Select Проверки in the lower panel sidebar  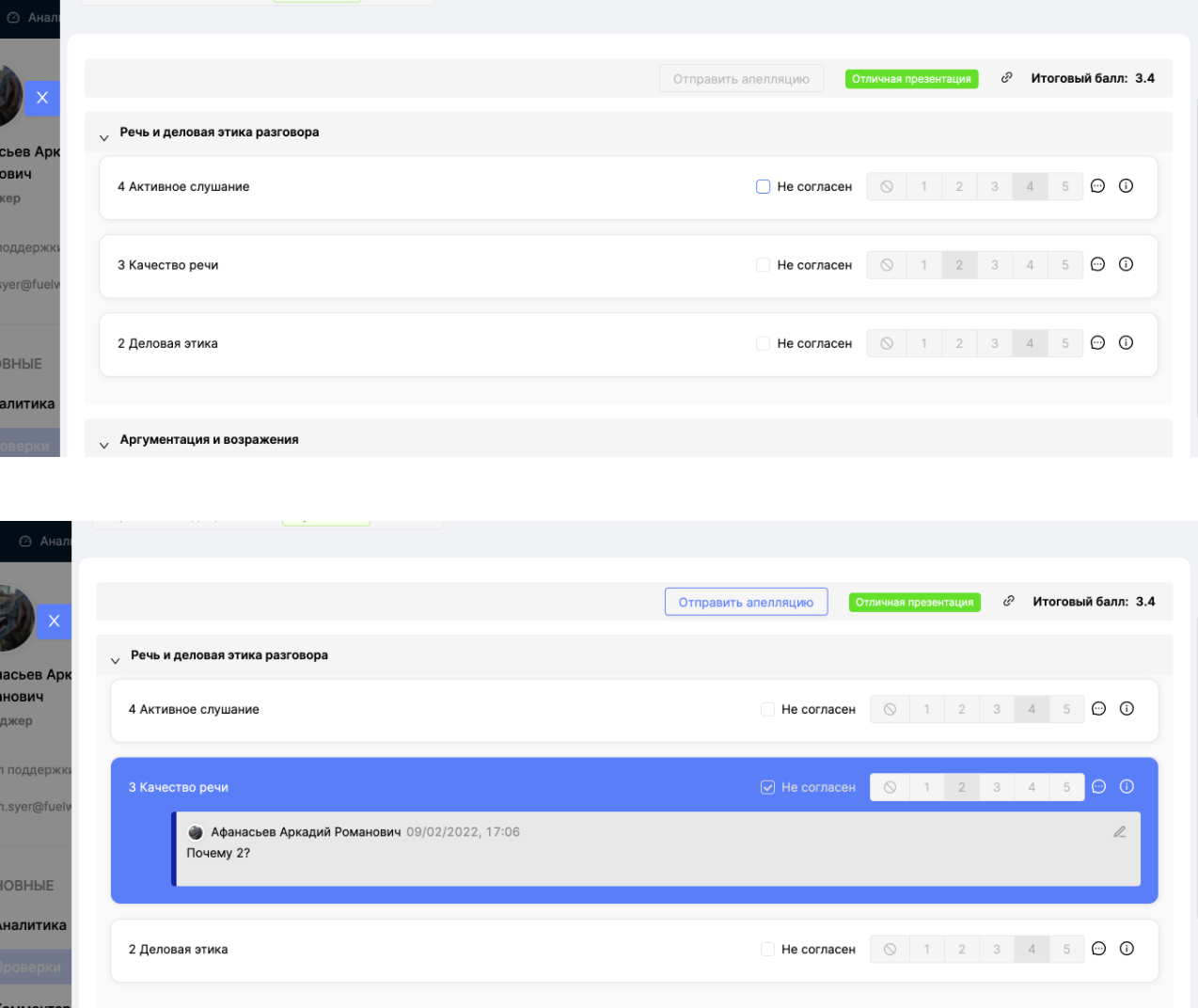pos(32,968)
